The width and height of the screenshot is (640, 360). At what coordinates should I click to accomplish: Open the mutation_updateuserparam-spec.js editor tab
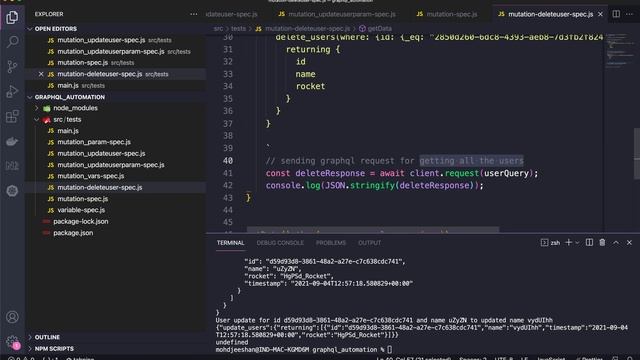pos(337,14)
